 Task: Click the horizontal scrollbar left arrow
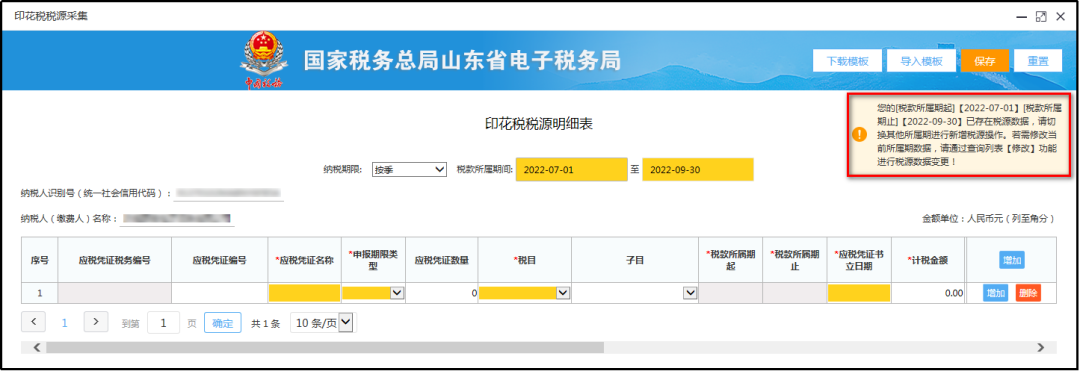[37, 348]
